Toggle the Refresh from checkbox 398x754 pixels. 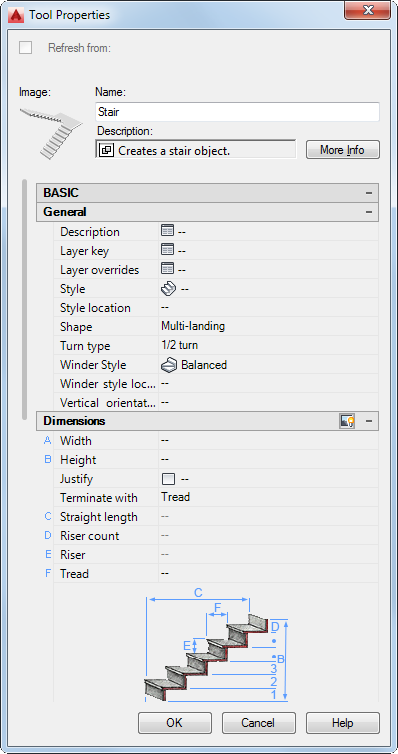(25, 48)
